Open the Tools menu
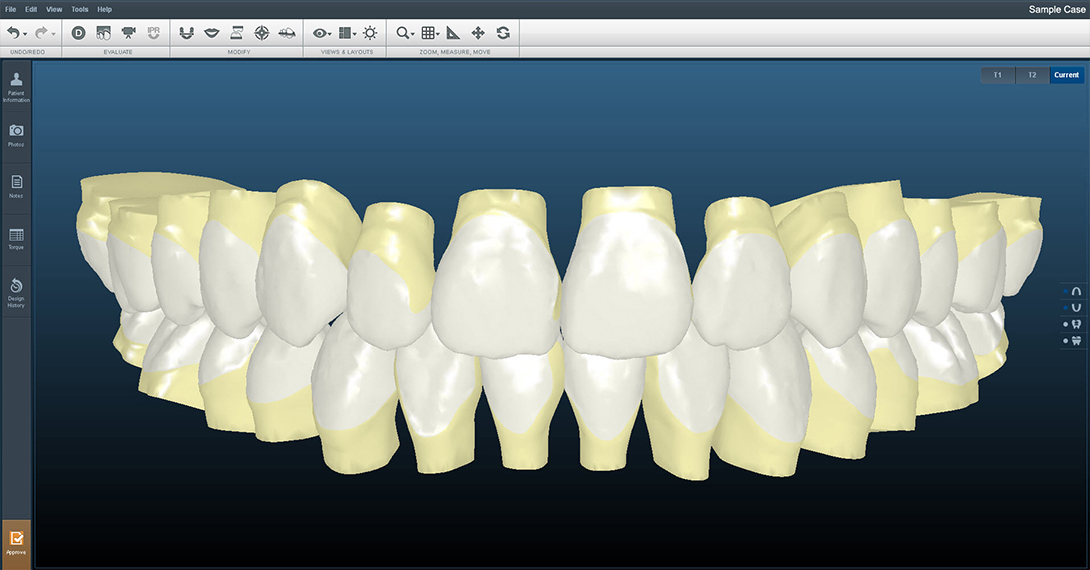The height and width of the screenshot is (570, 1090). [x=80, y=9]
